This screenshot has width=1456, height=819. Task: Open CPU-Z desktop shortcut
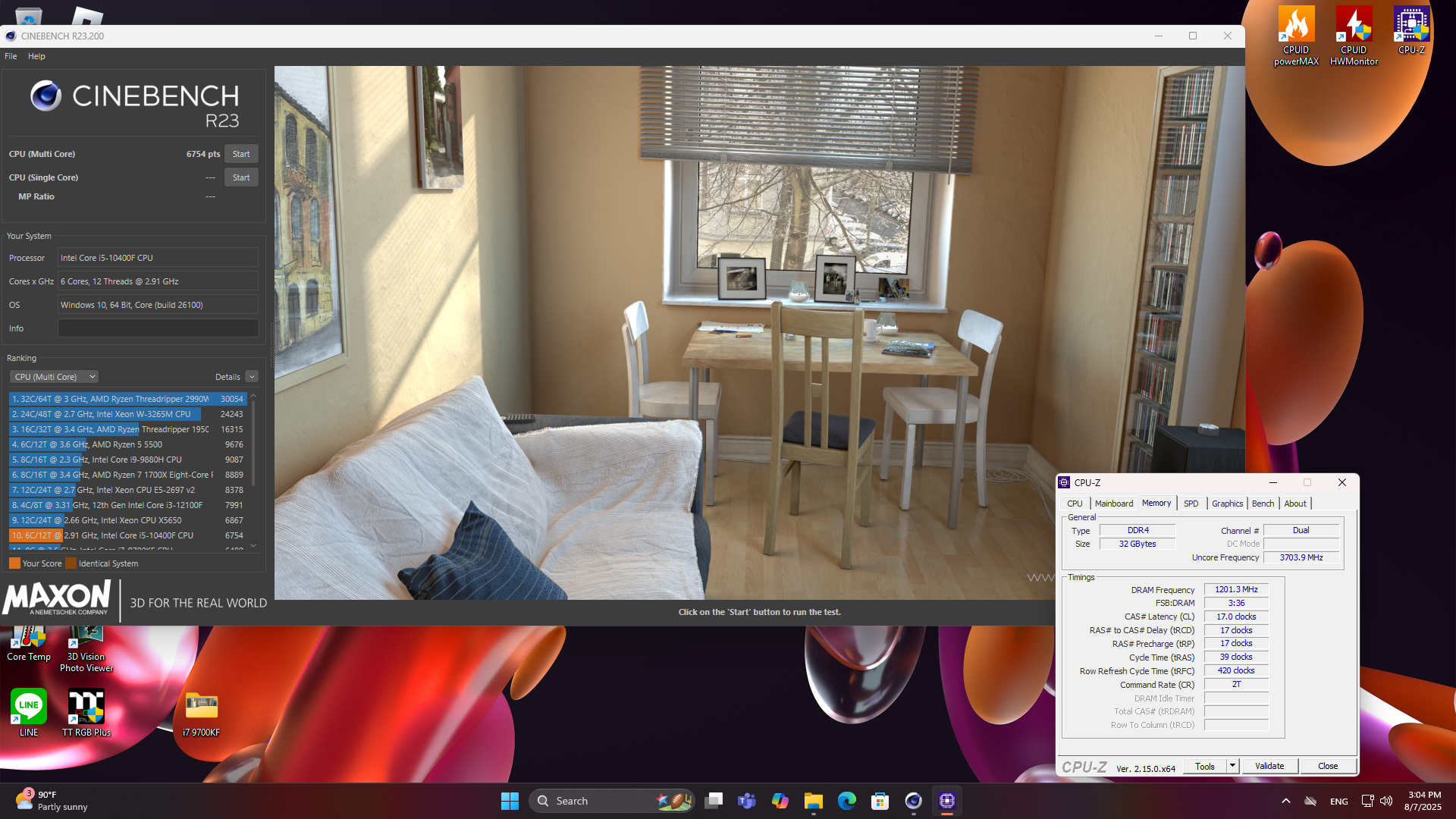(1411, 30)
